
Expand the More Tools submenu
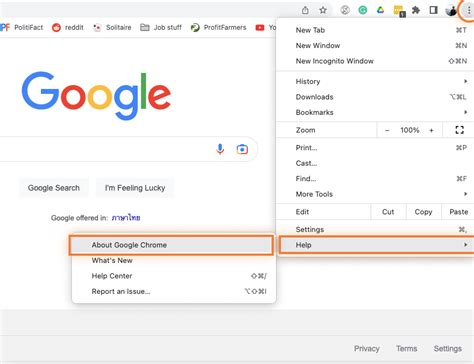375,194
